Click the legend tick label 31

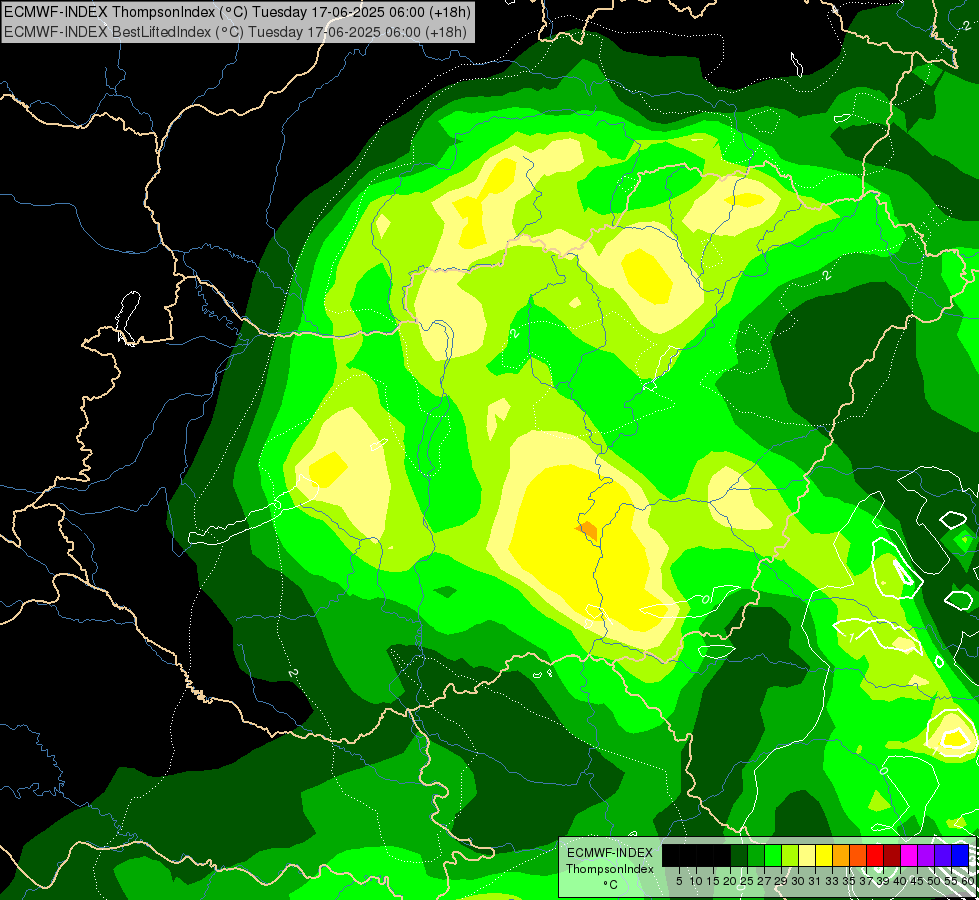click(x=815, y=881)
